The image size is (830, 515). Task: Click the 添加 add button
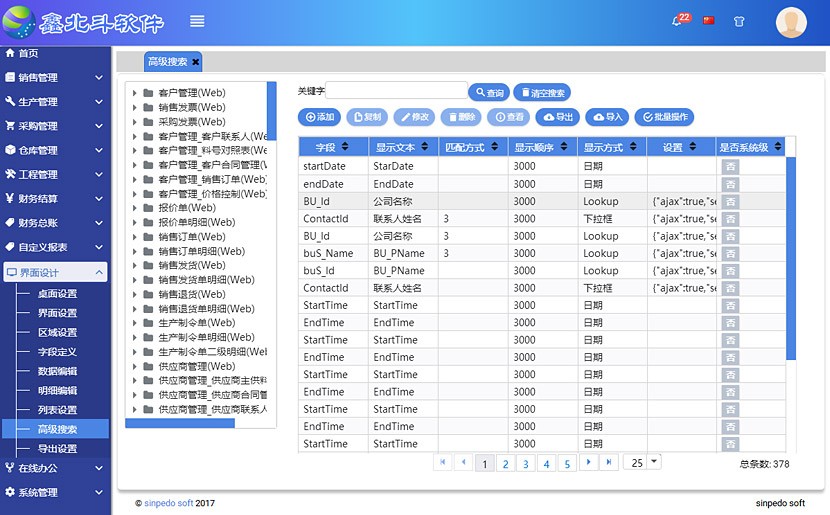pyautogui.click(x=320, y=117)
